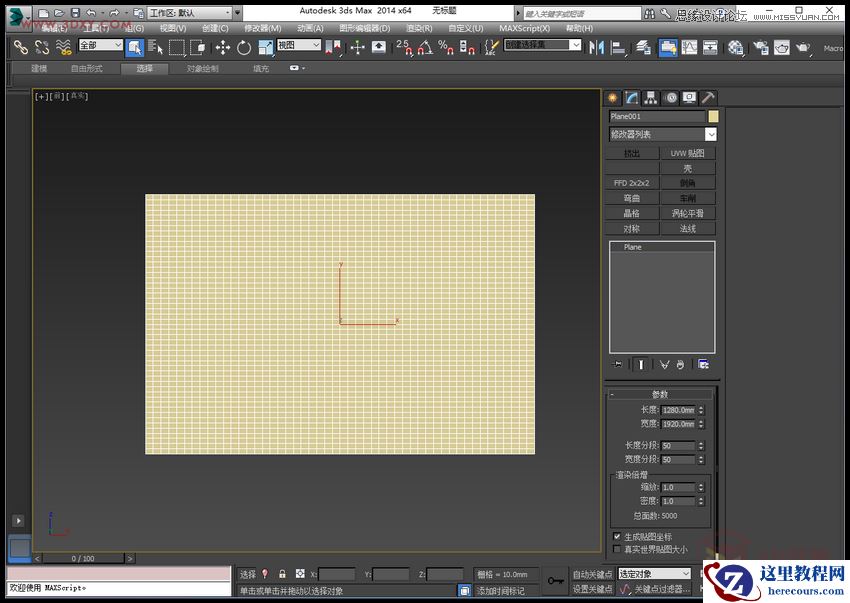Click the Mirror tool icon
This screenshot has height=603, width=850.
597,46
